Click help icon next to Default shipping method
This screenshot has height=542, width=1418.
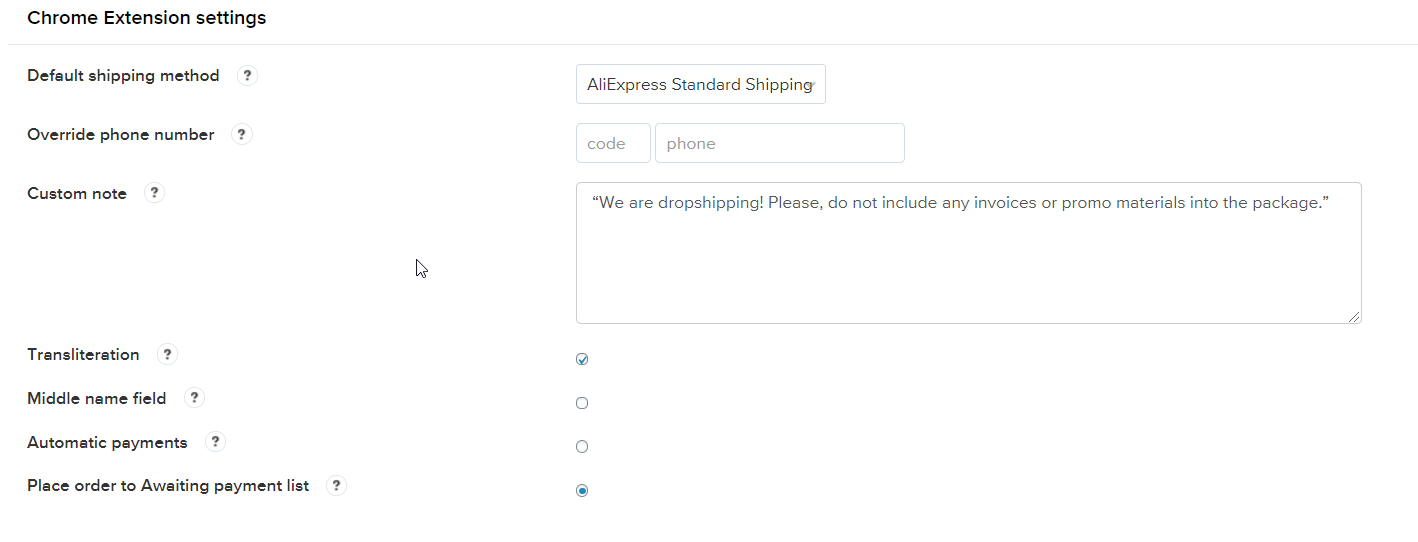click(247, 75)
